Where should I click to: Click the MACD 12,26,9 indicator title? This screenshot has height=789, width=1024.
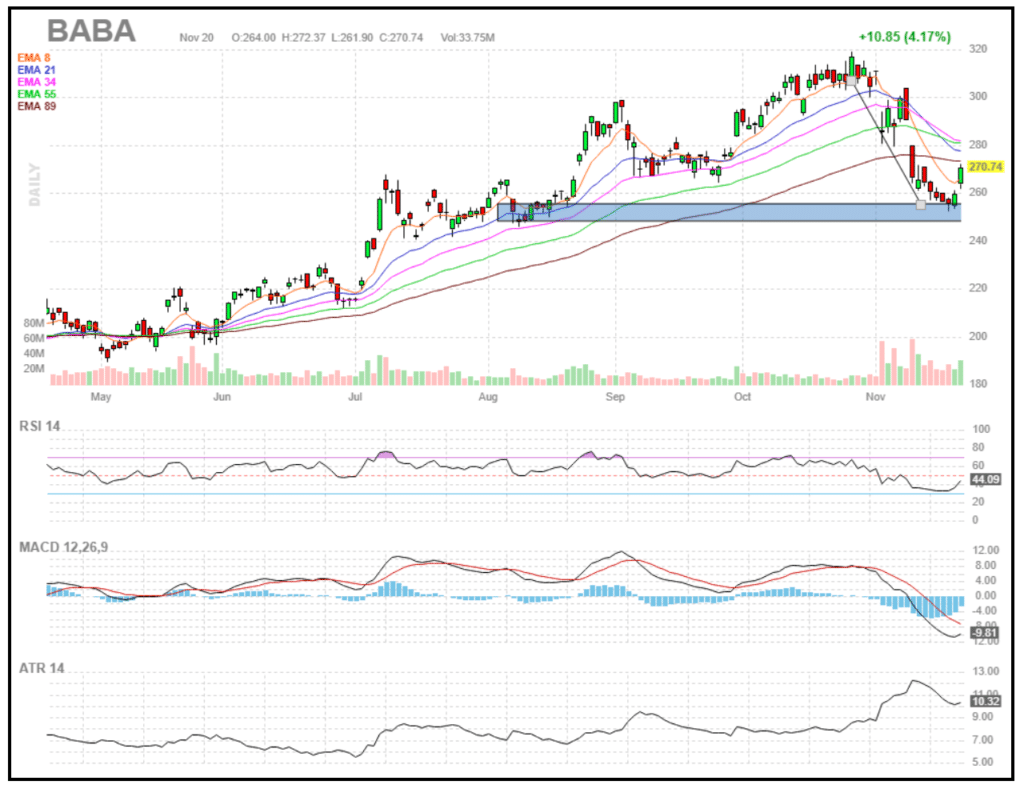coord(64,547)
